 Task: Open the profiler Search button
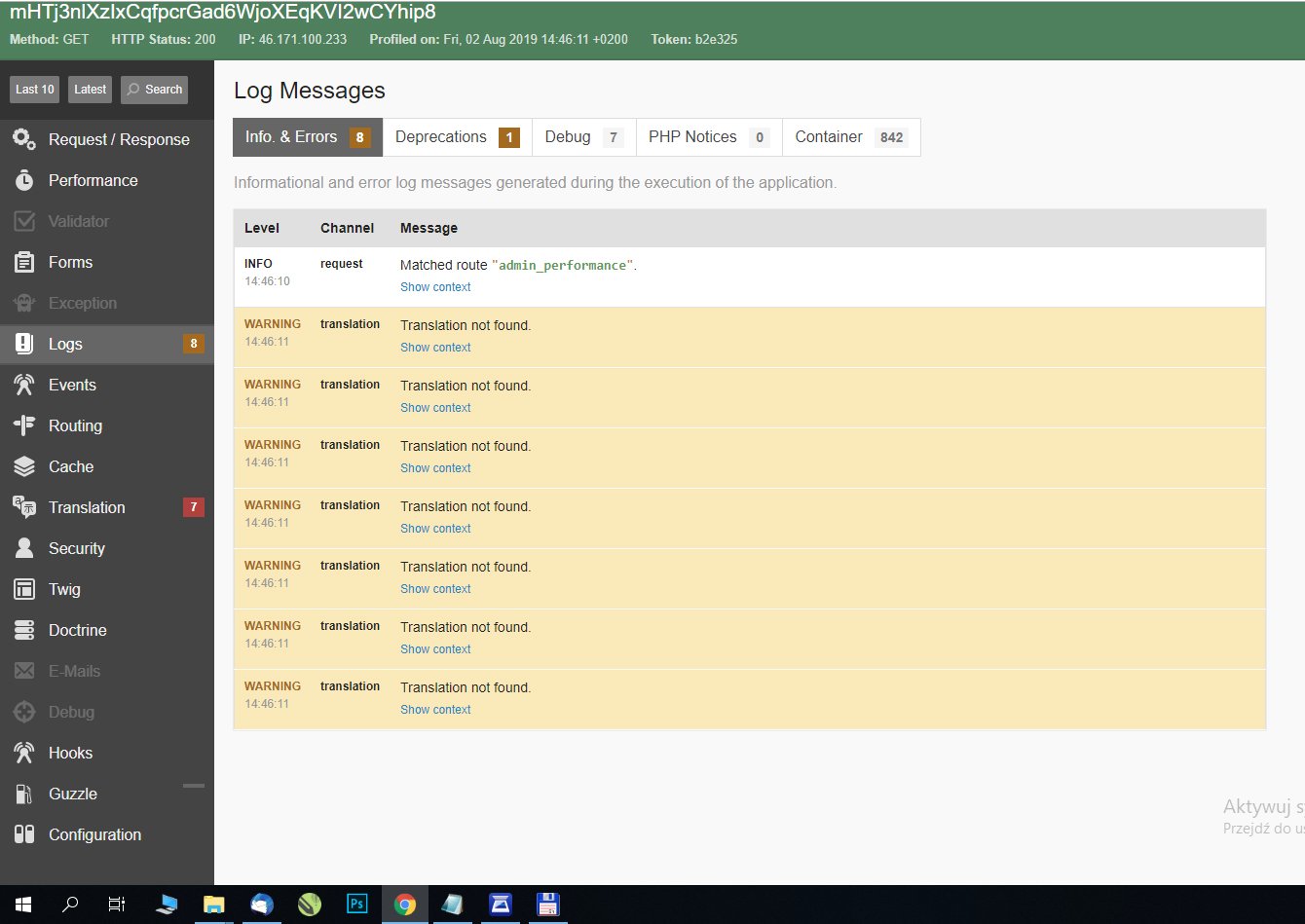(x=154, y=90)
